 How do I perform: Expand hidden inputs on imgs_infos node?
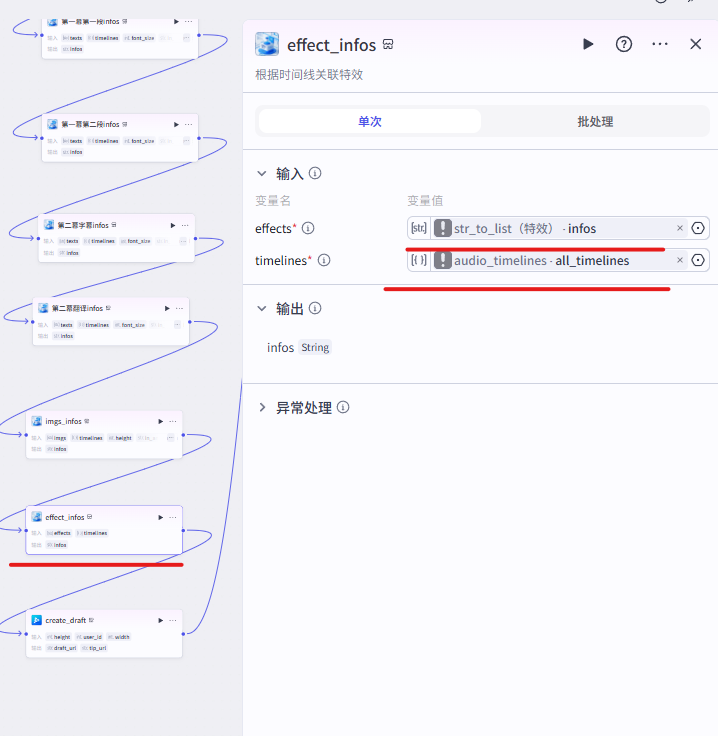point(170,438)
